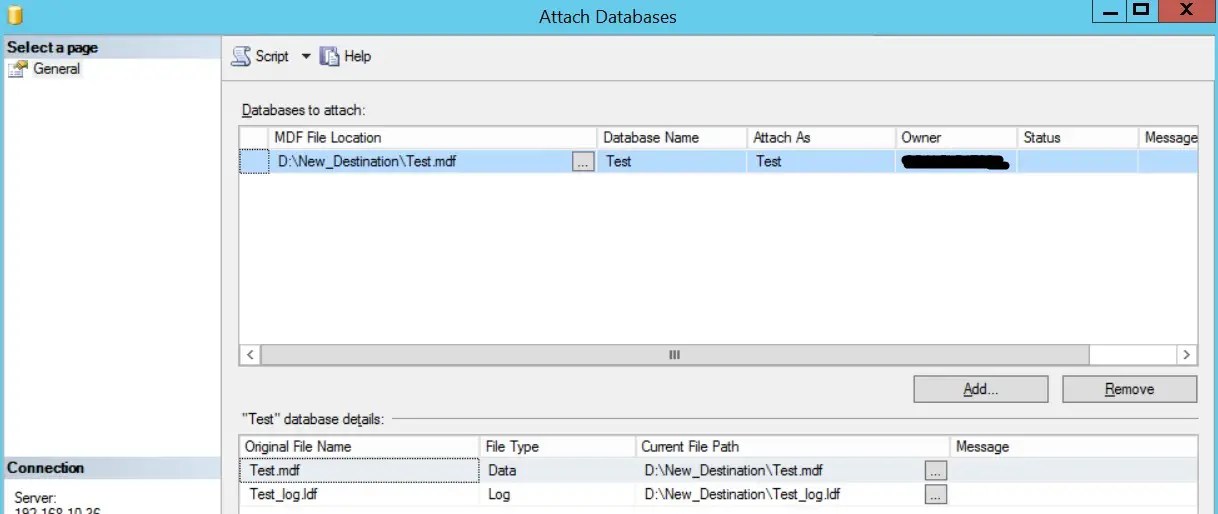Select the Test_log.ldf original file name row
Image resolution: width=1218 pixels, height=514 pixels.
coord(359,494)
